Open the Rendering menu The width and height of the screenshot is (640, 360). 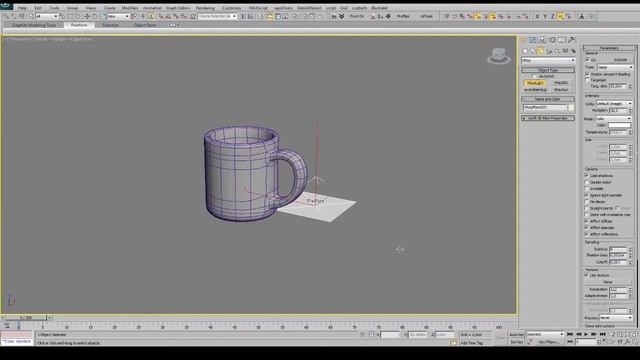(x=205, y=8)
